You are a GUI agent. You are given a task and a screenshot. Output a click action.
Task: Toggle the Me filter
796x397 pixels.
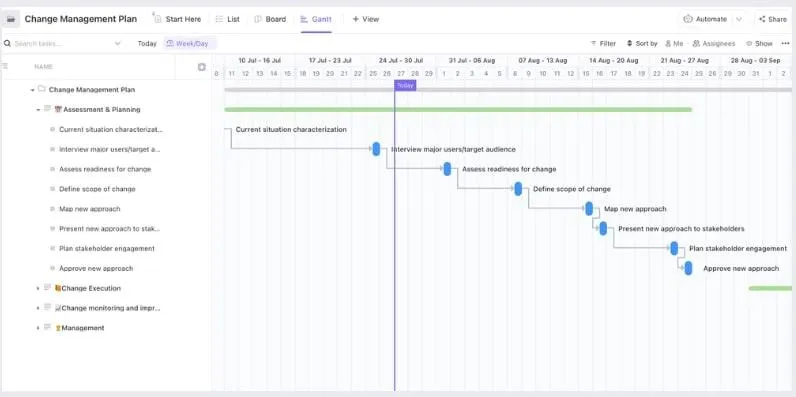pos(674,44)
